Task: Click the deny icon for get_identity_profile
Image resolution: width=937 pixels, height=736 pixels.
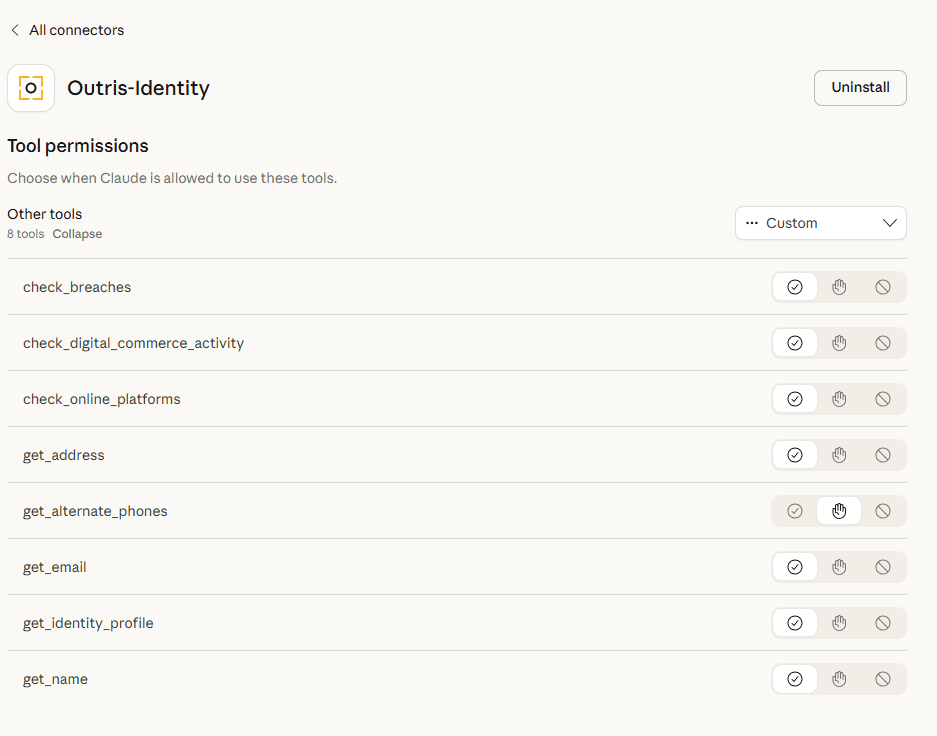Action: 882,623
